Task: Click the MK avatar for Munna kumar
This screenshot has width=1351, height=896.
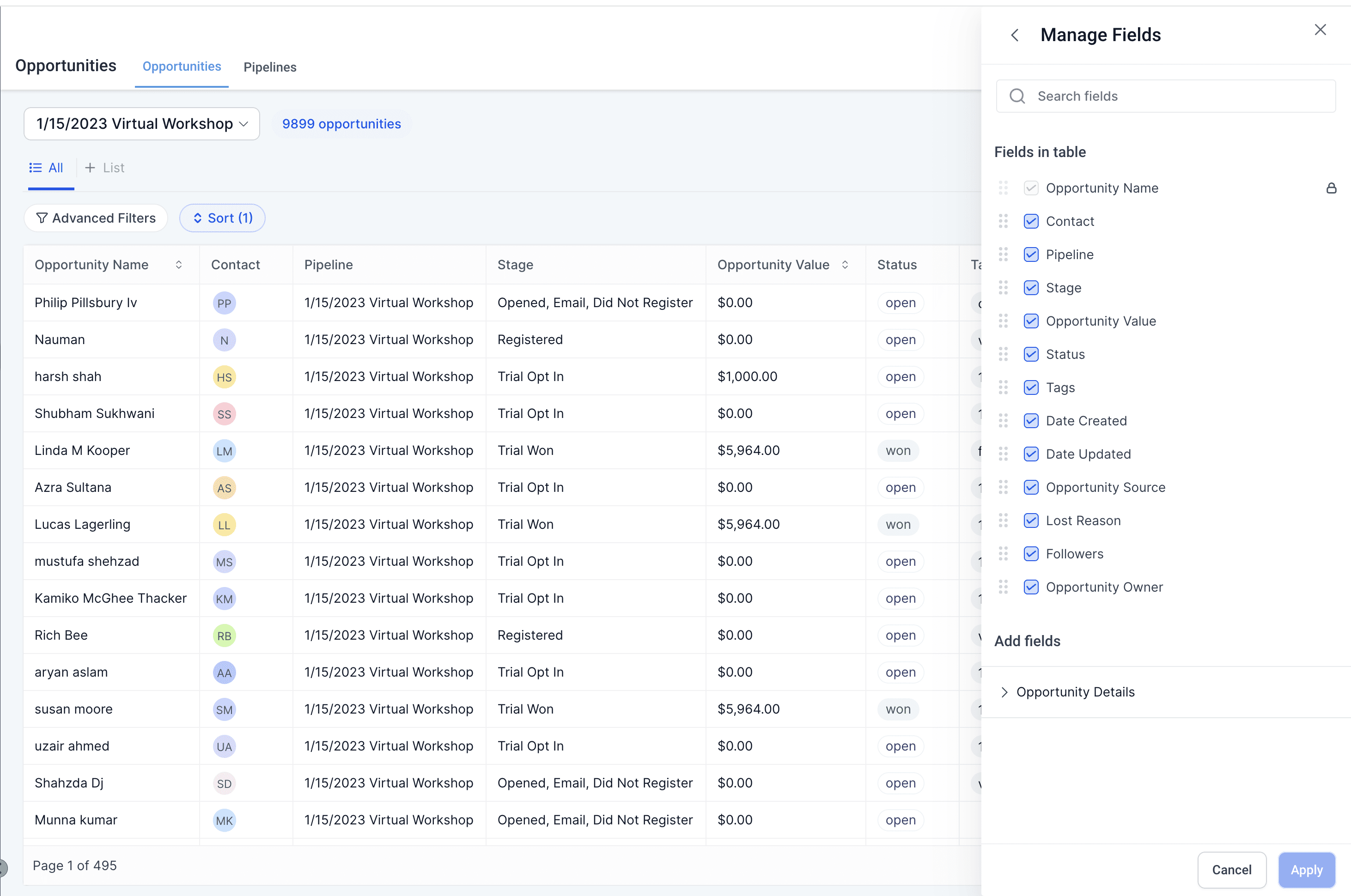Action: (224, 820)
